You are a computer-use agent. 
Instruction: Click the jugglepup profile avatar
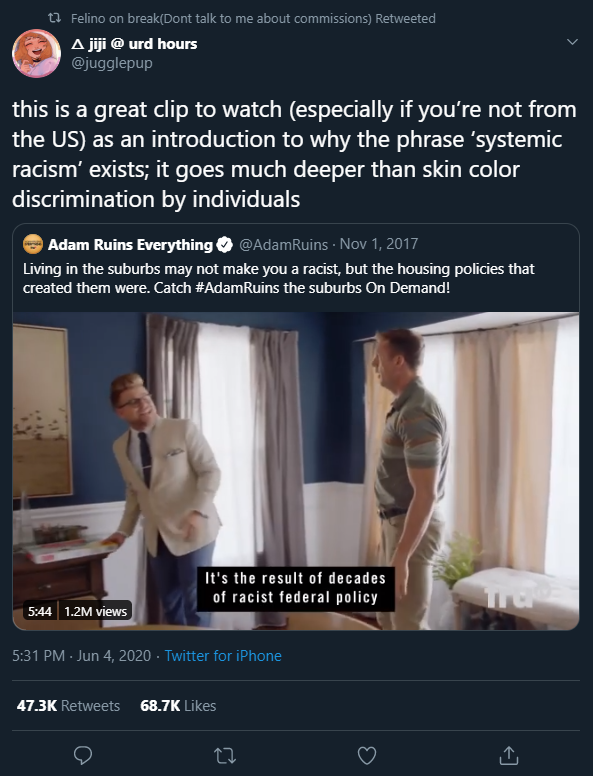(x=37, y=53)
